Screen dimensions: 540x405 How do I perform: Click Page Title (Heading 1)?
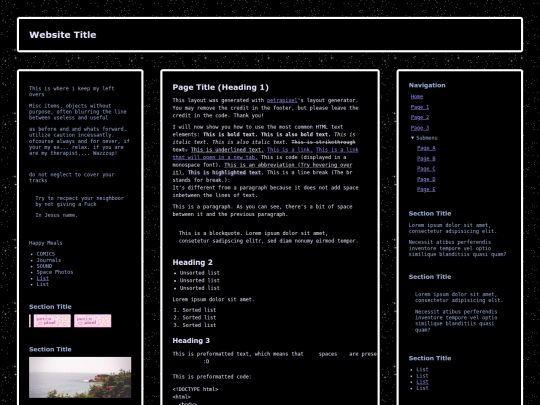point(220,87)
